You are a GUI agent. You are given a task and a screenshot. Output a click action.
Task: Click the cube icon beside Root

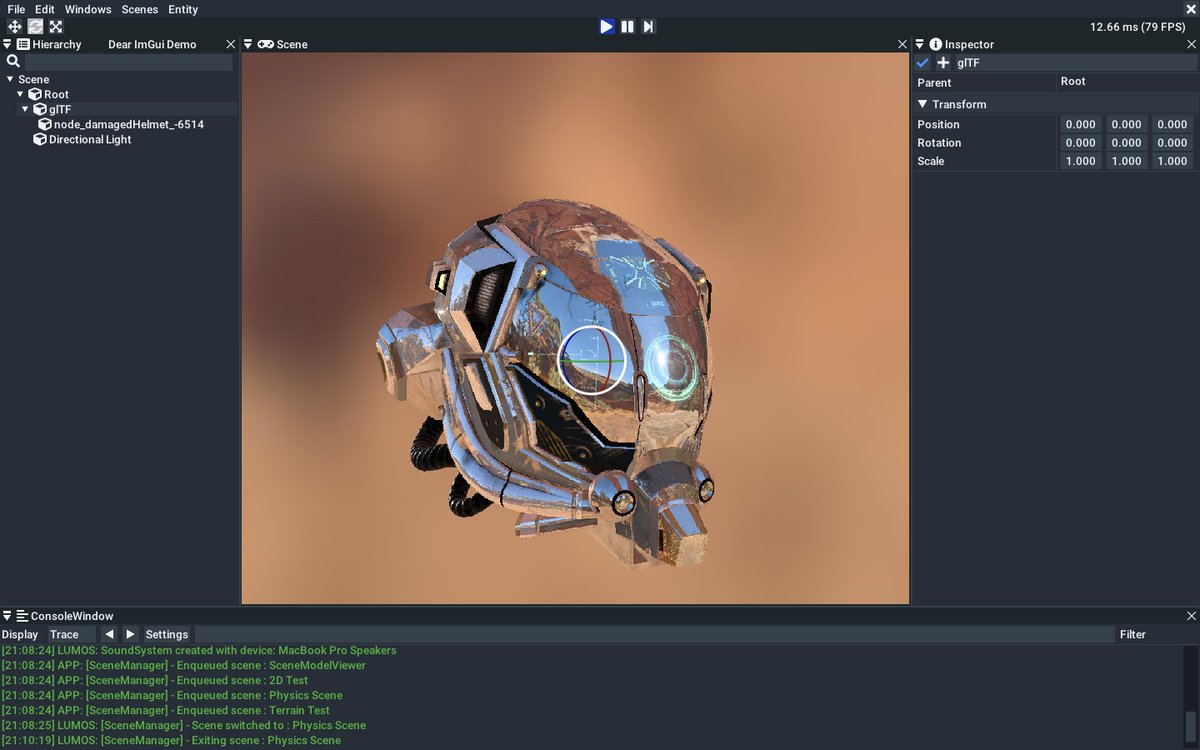point(35,94)
